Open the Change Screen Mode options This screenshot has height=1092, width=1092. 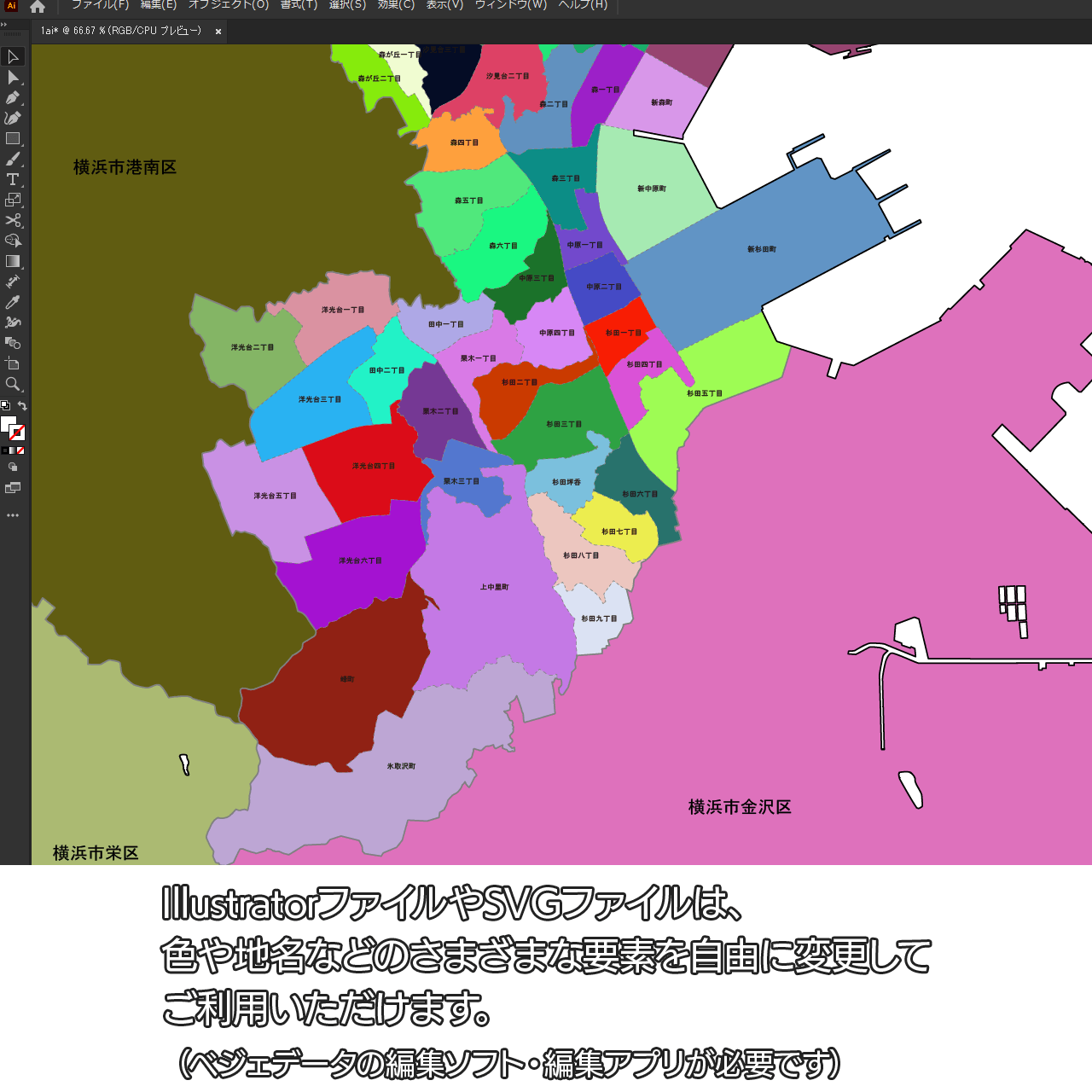(13, 489)
